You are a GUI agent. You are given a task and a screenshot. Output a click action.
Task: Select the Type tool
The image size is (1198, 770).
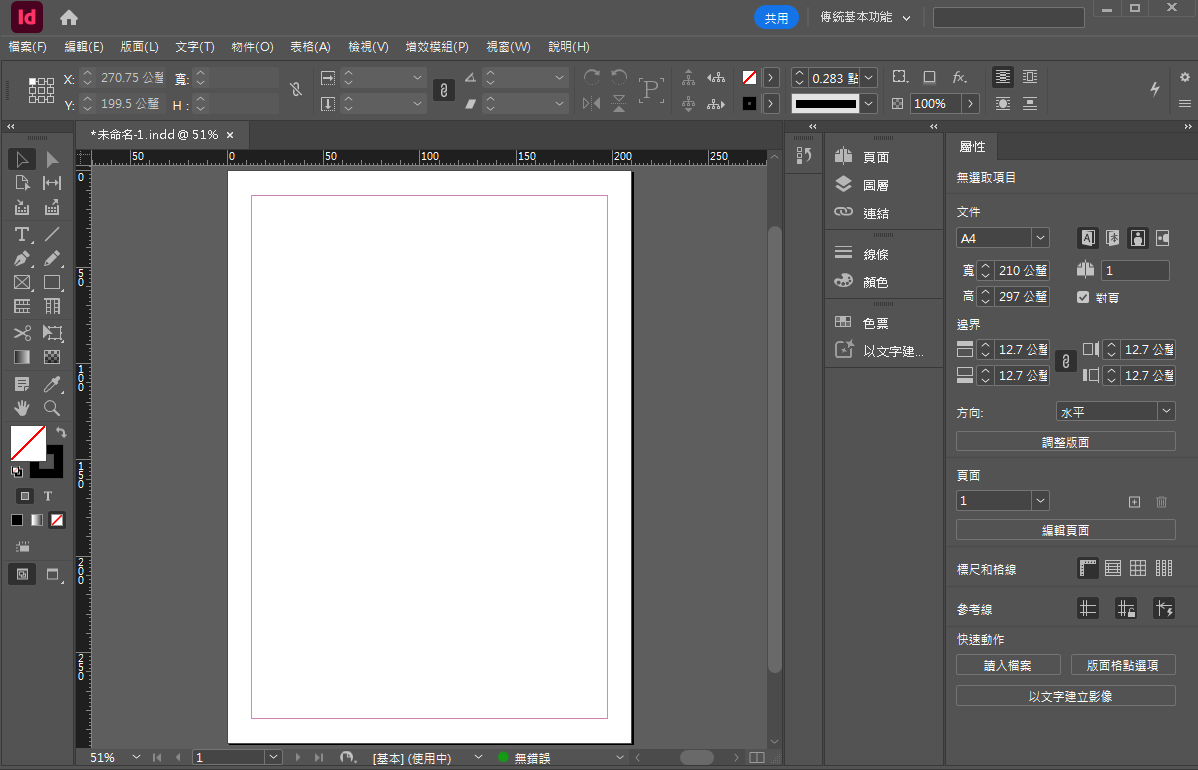pos(21,235)
